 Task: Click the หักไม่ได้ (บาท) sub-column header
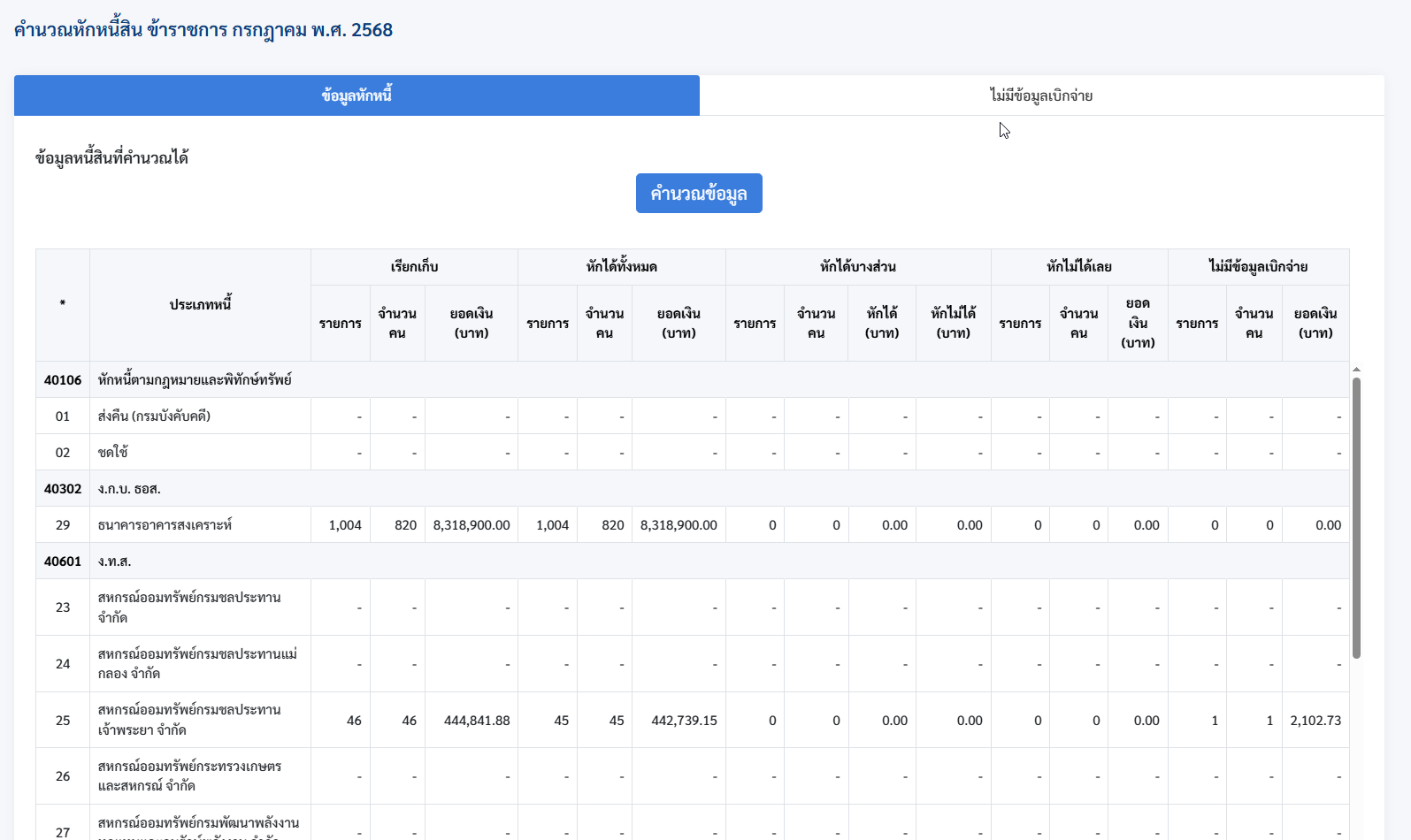[x=954, y=323]
